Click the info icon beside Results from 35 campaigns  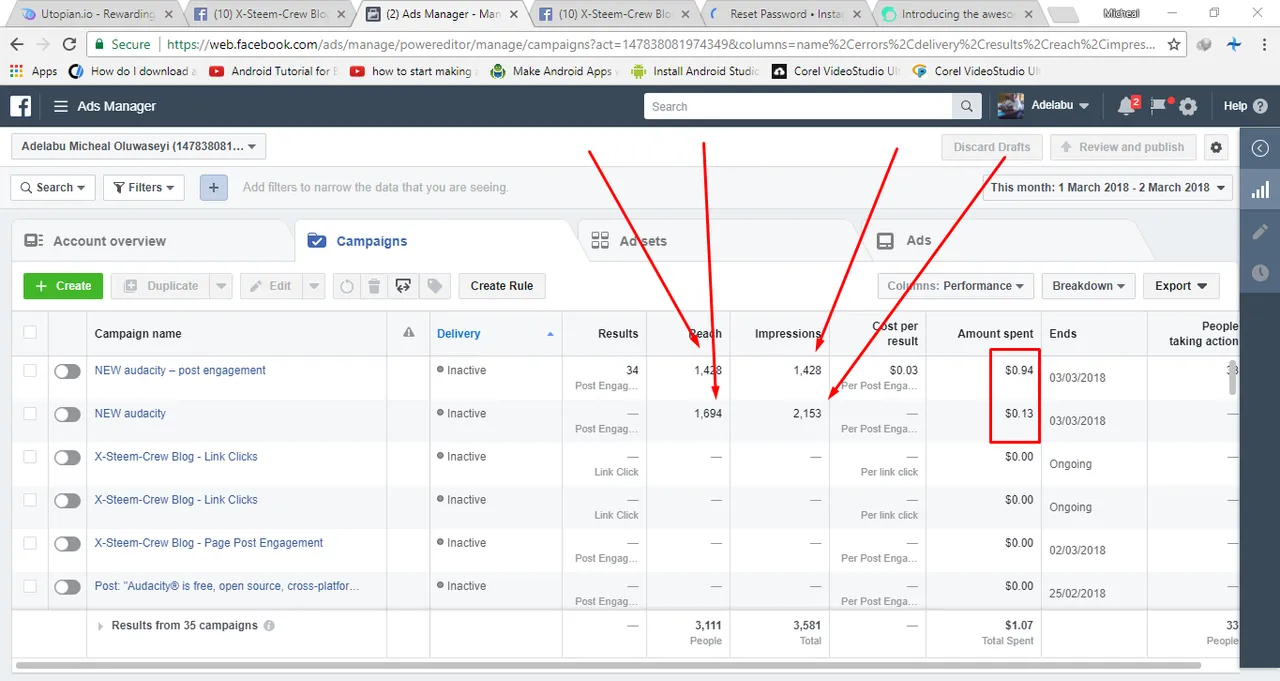(x=269, y=626)
